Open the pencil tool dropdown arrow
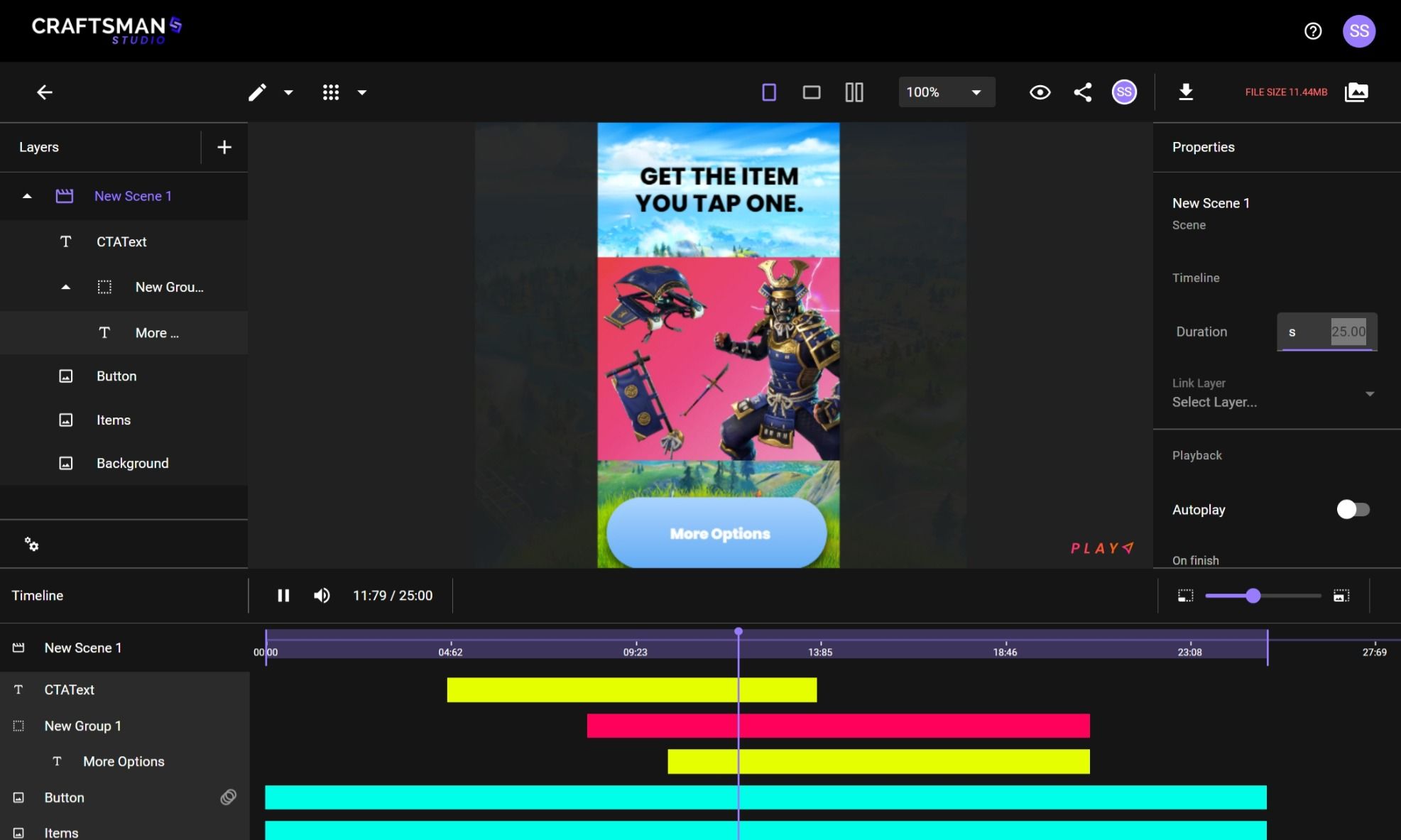This screenshot has height=840, width=1401. click(x=288, y=92)
